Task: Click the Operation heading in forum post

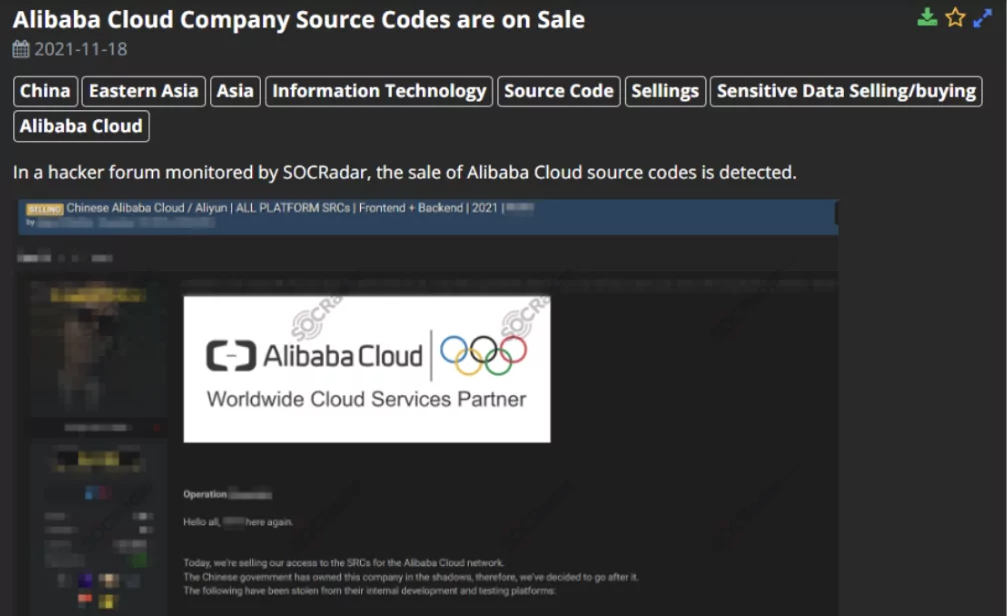Action: pos(205,494)
